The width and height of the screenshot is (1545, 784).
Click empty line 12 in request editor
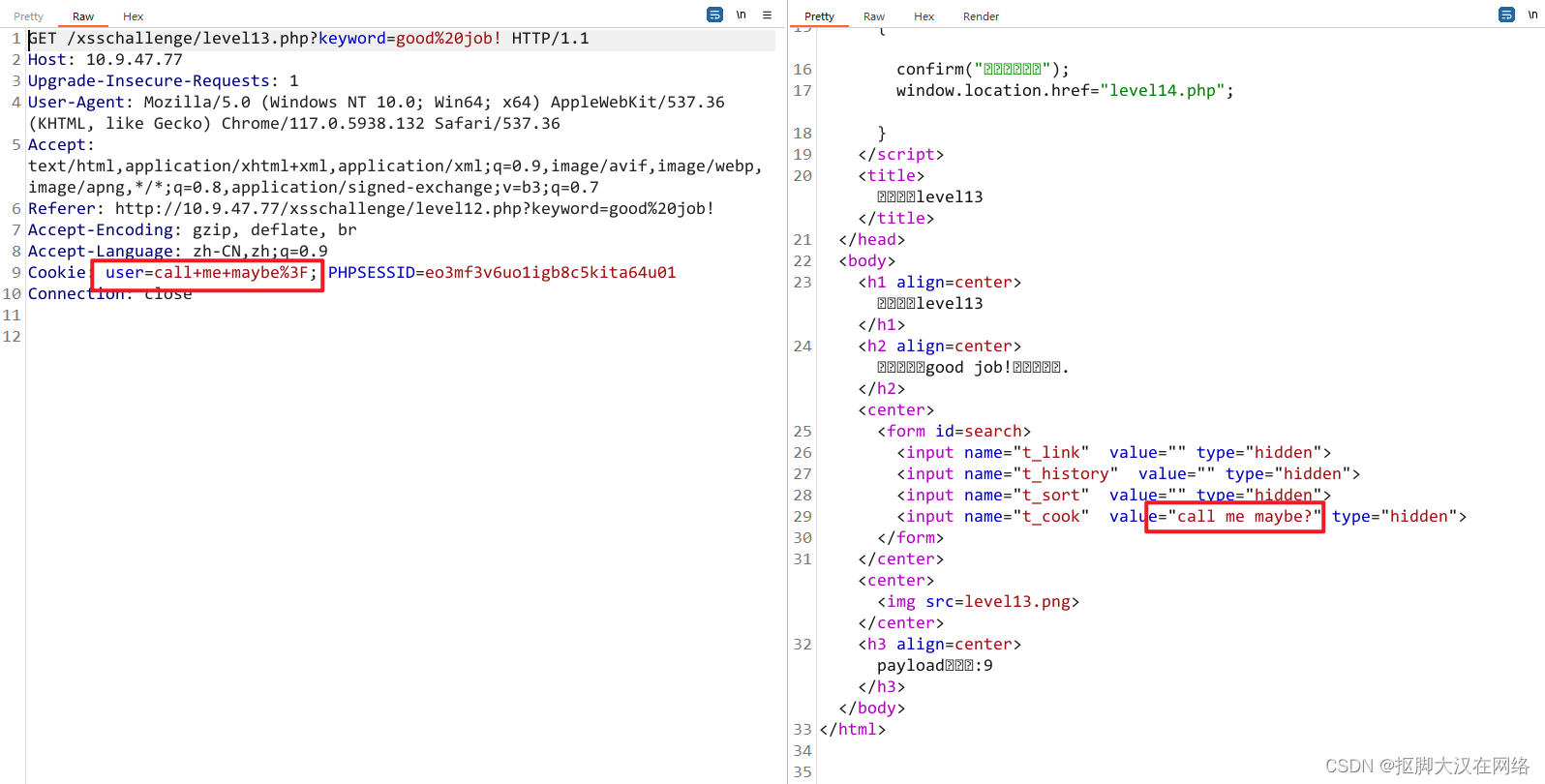click(401, 337)
